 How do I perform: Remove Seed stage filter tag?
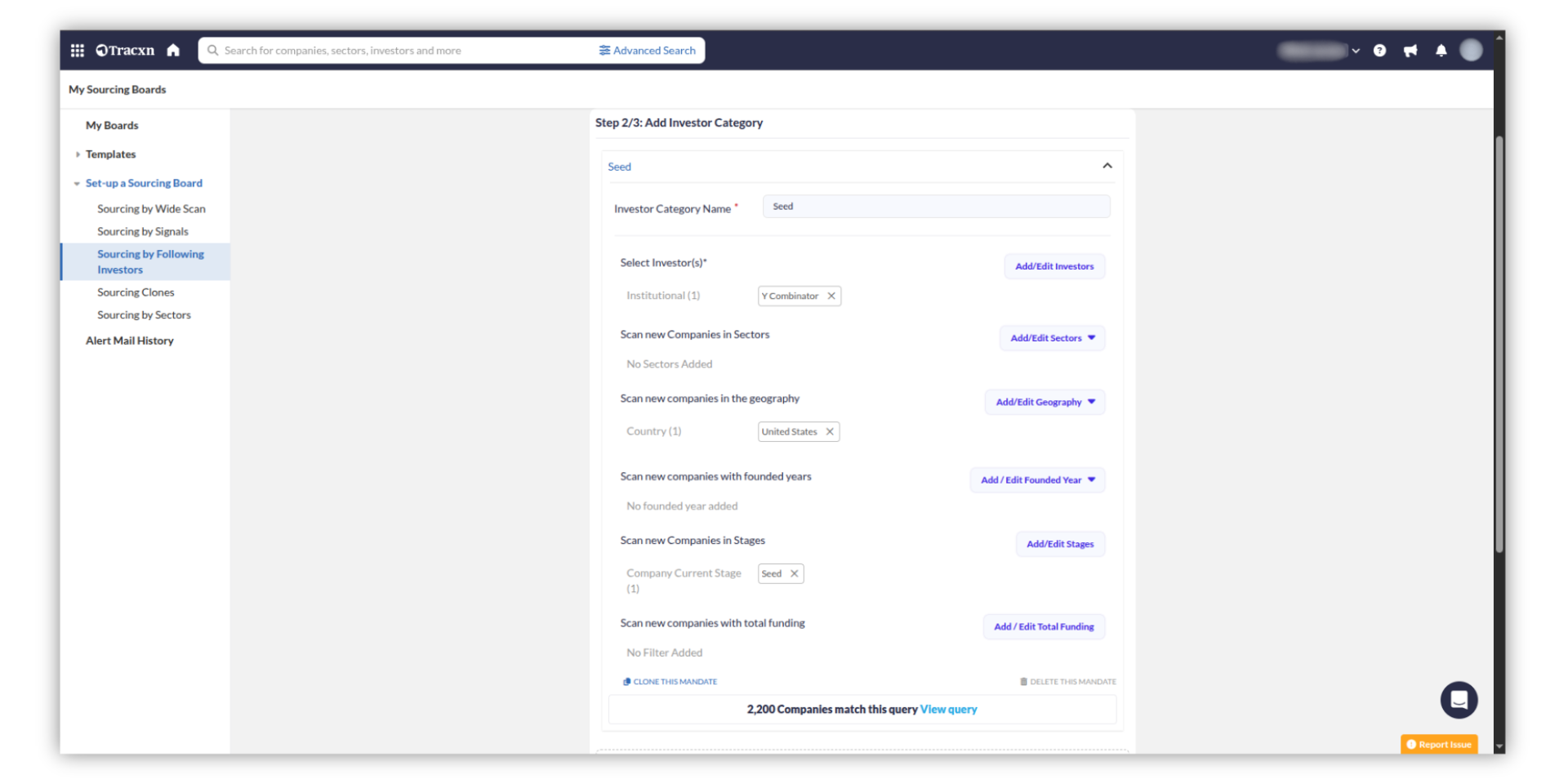pos(794,574)
